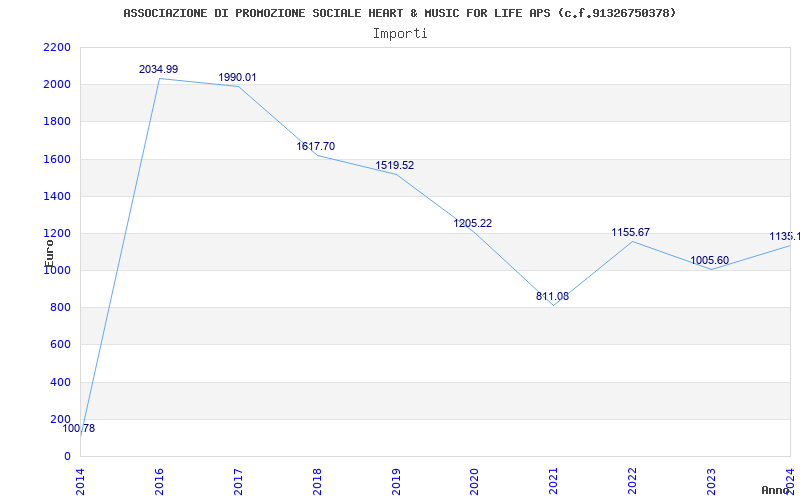Select the 600 y-axis value
Image resolution: width=800 pixels, height=500 pixels.
[61, 345]
